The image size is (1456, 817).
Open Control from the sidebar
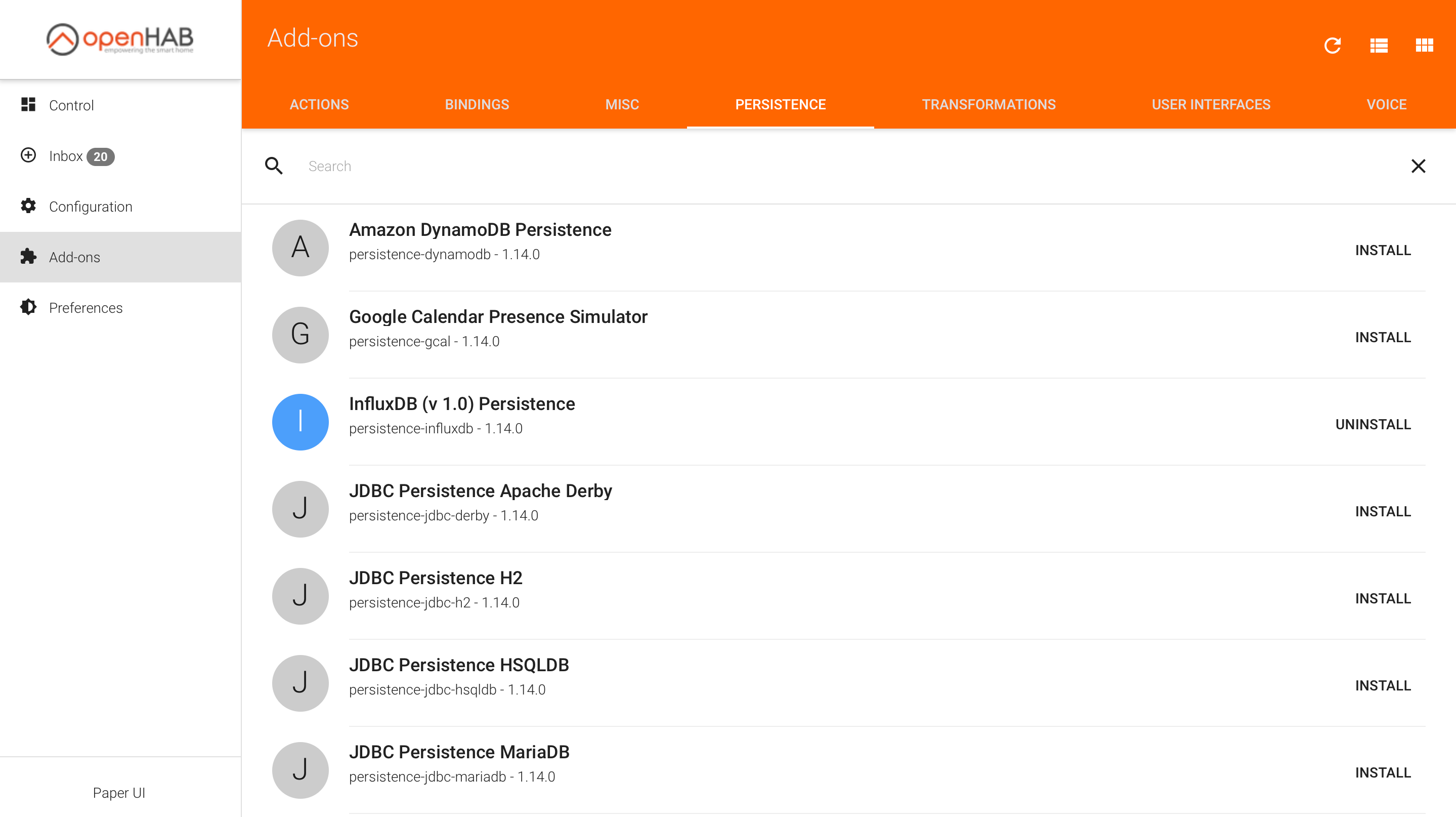tap(71, 105)
